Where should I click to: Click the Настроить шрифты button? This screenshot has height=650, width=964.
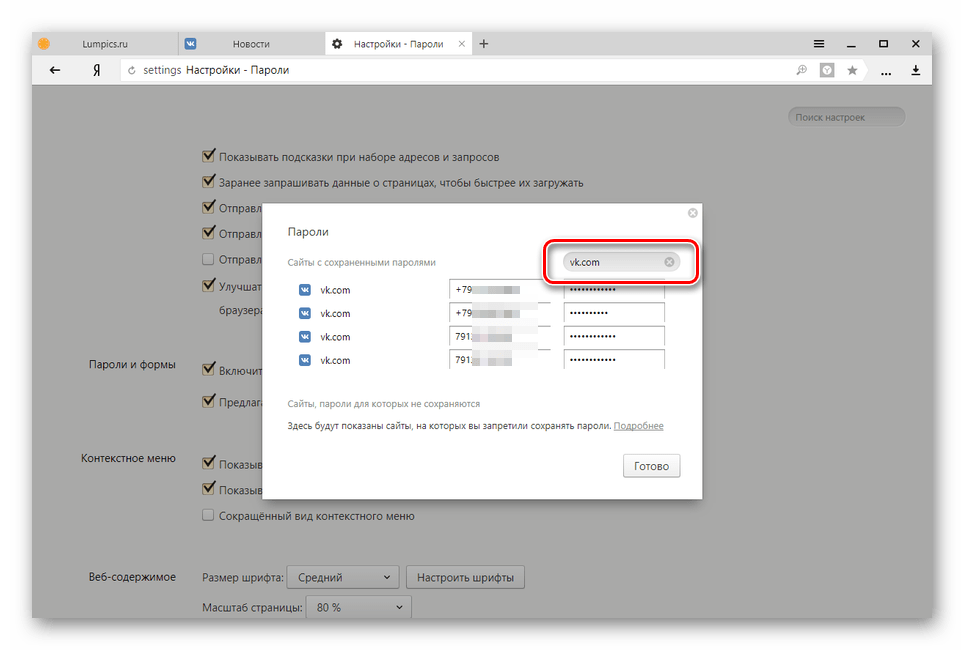point(465,577)
